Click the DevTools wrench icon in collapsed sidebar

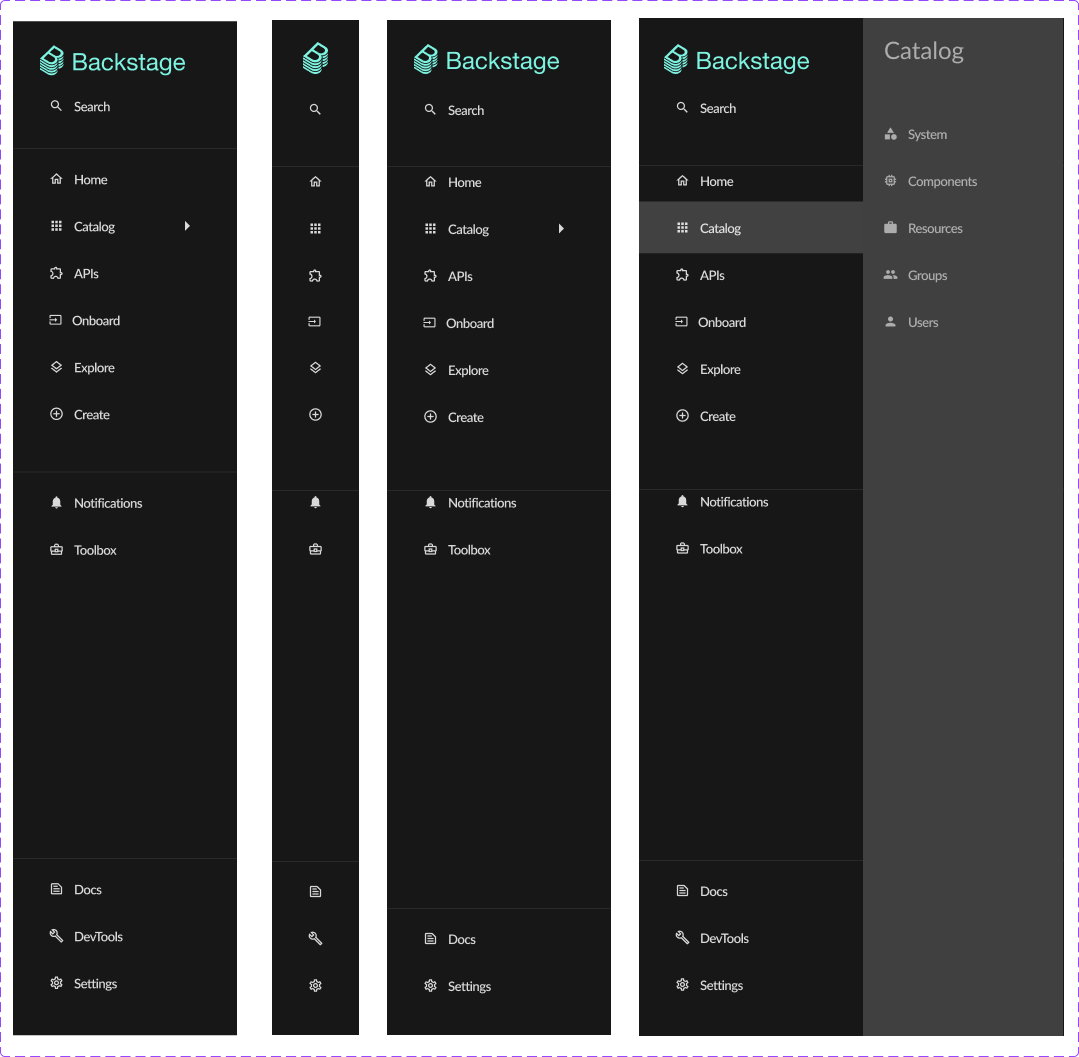315,938
